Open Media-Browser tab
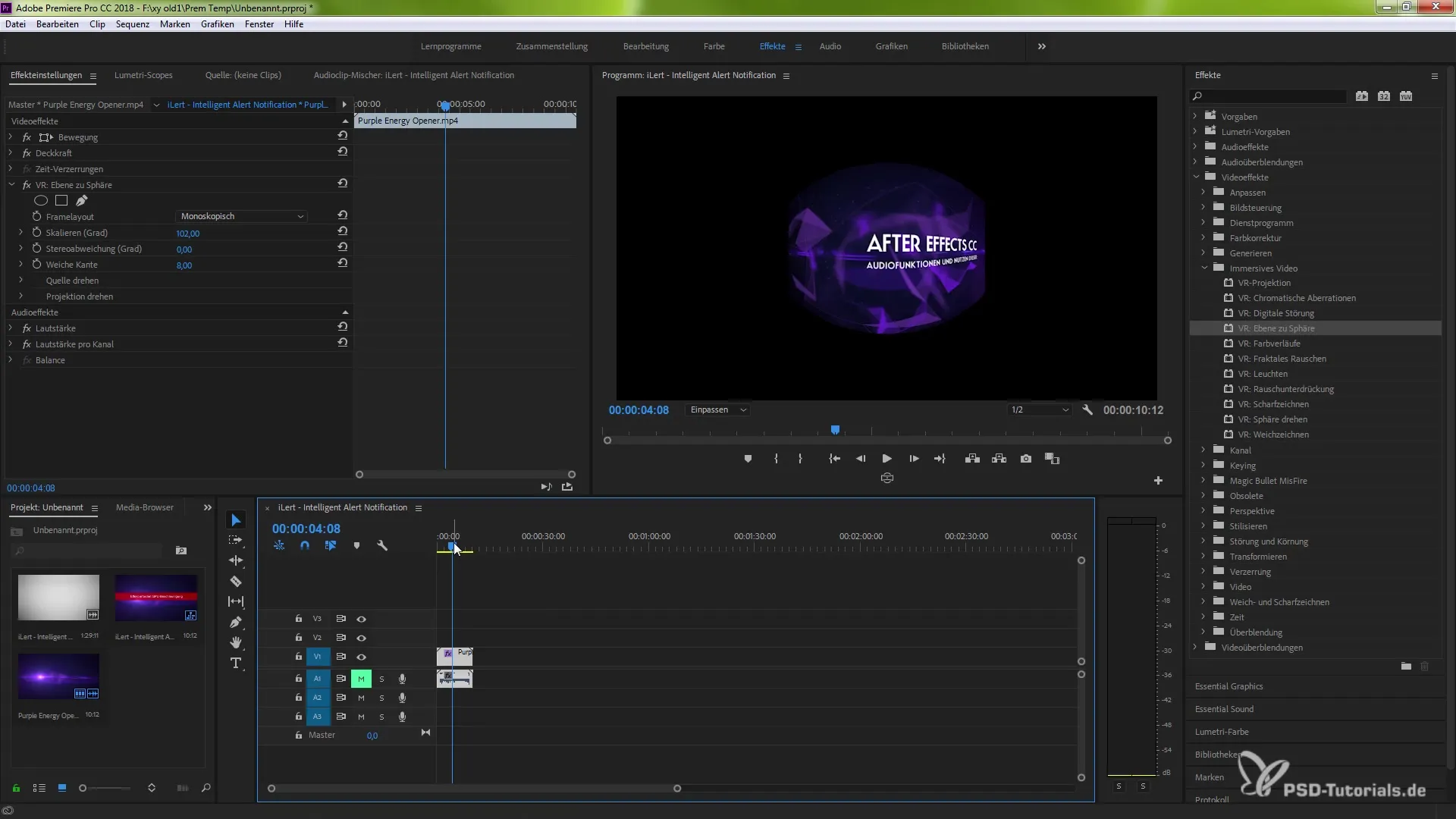The image size is (1456, 819). pyautogui.click(x=145, y=507)
